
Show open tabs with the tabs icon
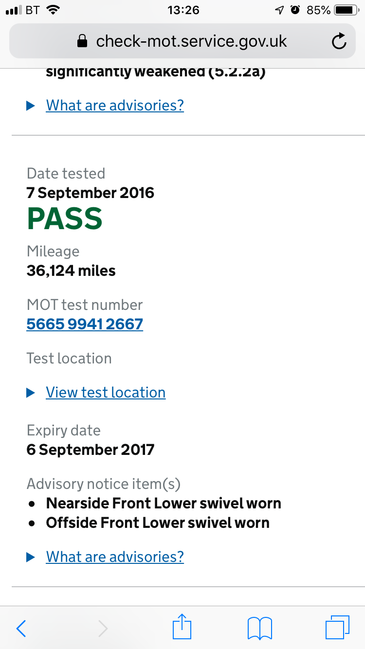(x=337, y=627)
